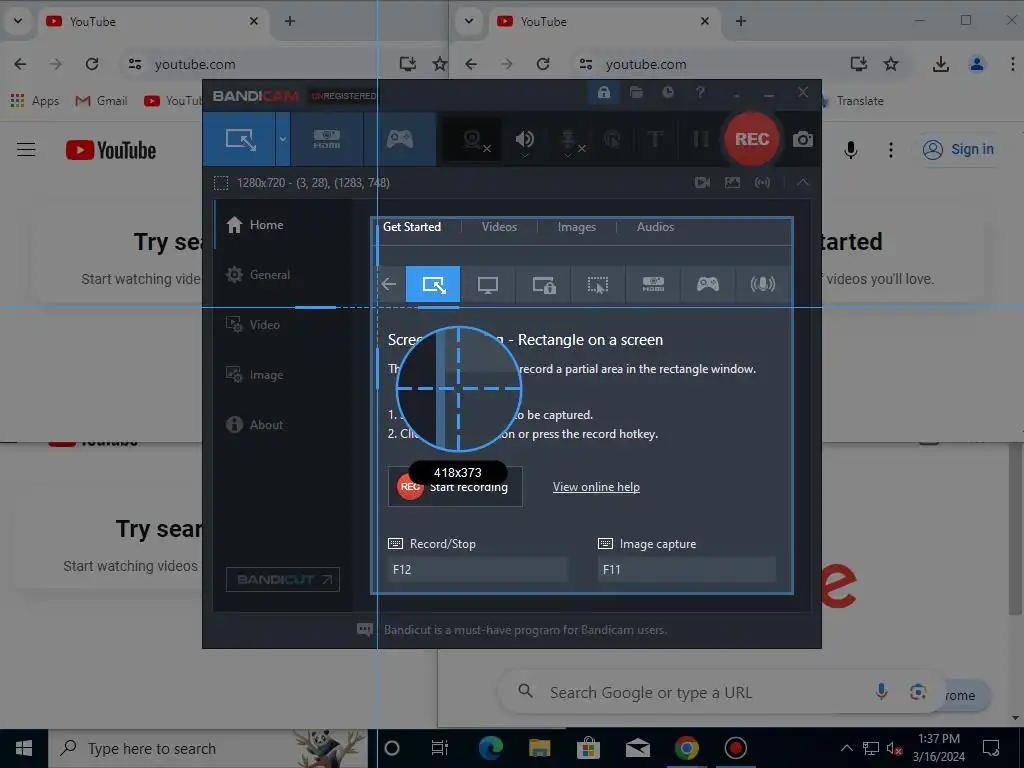Click the broadcast signal icon in the status row
1024x768 pixels.
pyautogui.click(x=763, y=183)
